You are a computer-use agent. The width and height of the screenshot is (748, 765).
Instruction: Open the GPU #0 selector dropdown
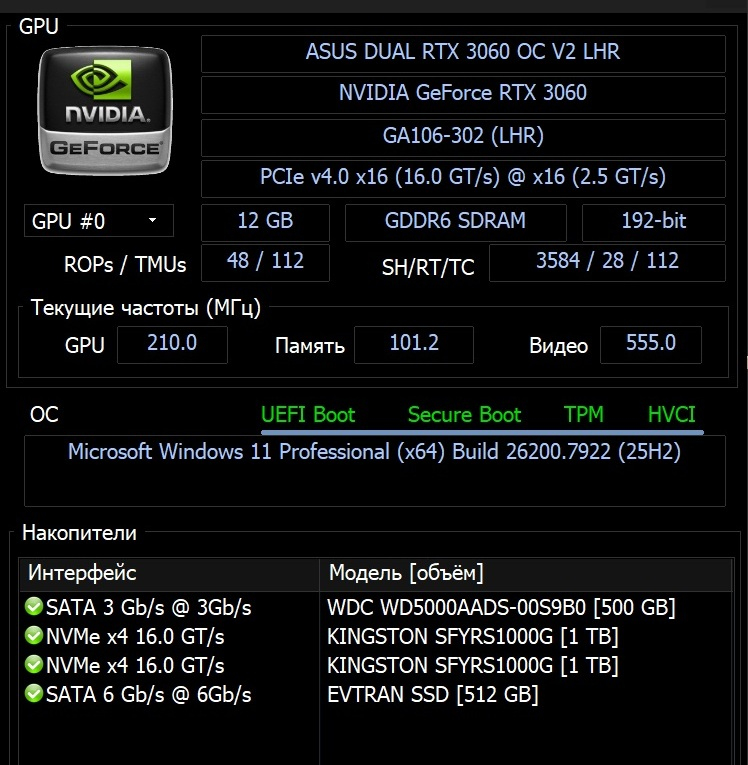[98, 221]
